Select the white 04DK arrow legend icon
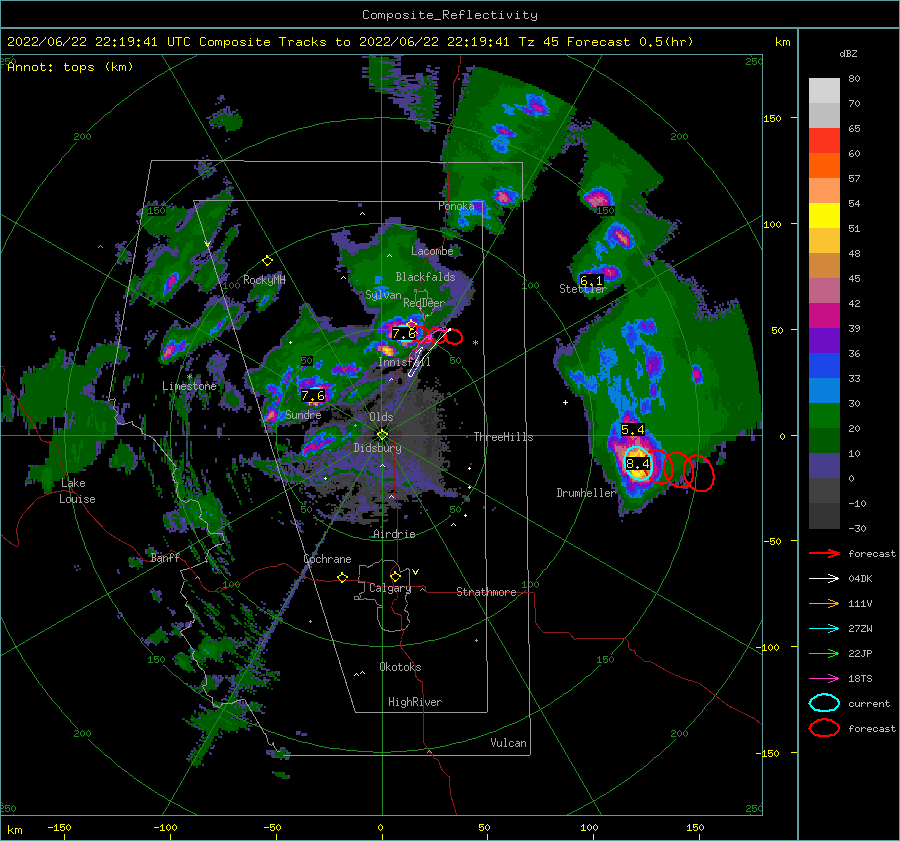Screen dimensions: 900x841 (x=824, y=579)
